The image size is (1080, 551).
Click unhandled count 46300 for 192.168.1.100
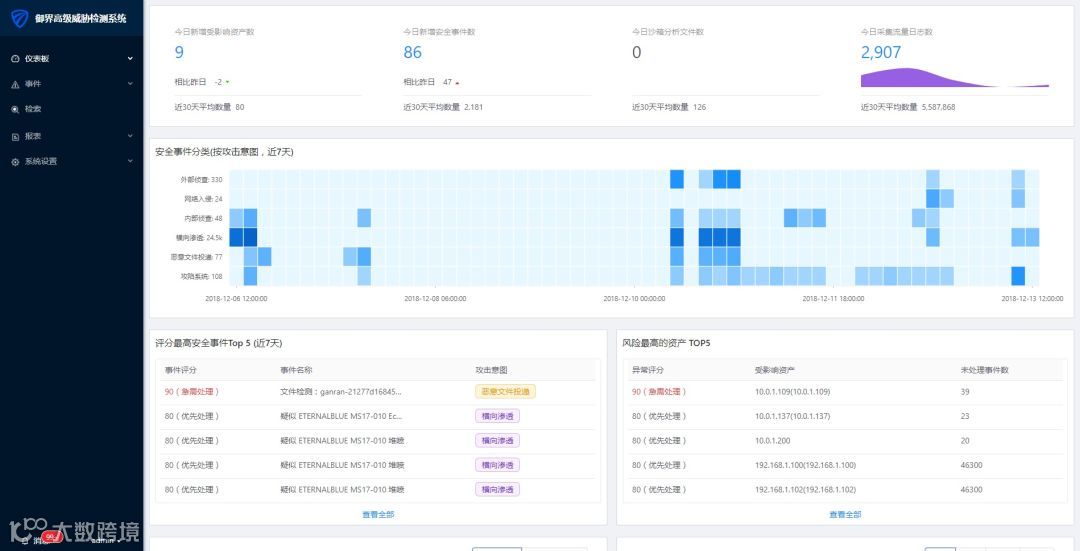click(972, 466)
